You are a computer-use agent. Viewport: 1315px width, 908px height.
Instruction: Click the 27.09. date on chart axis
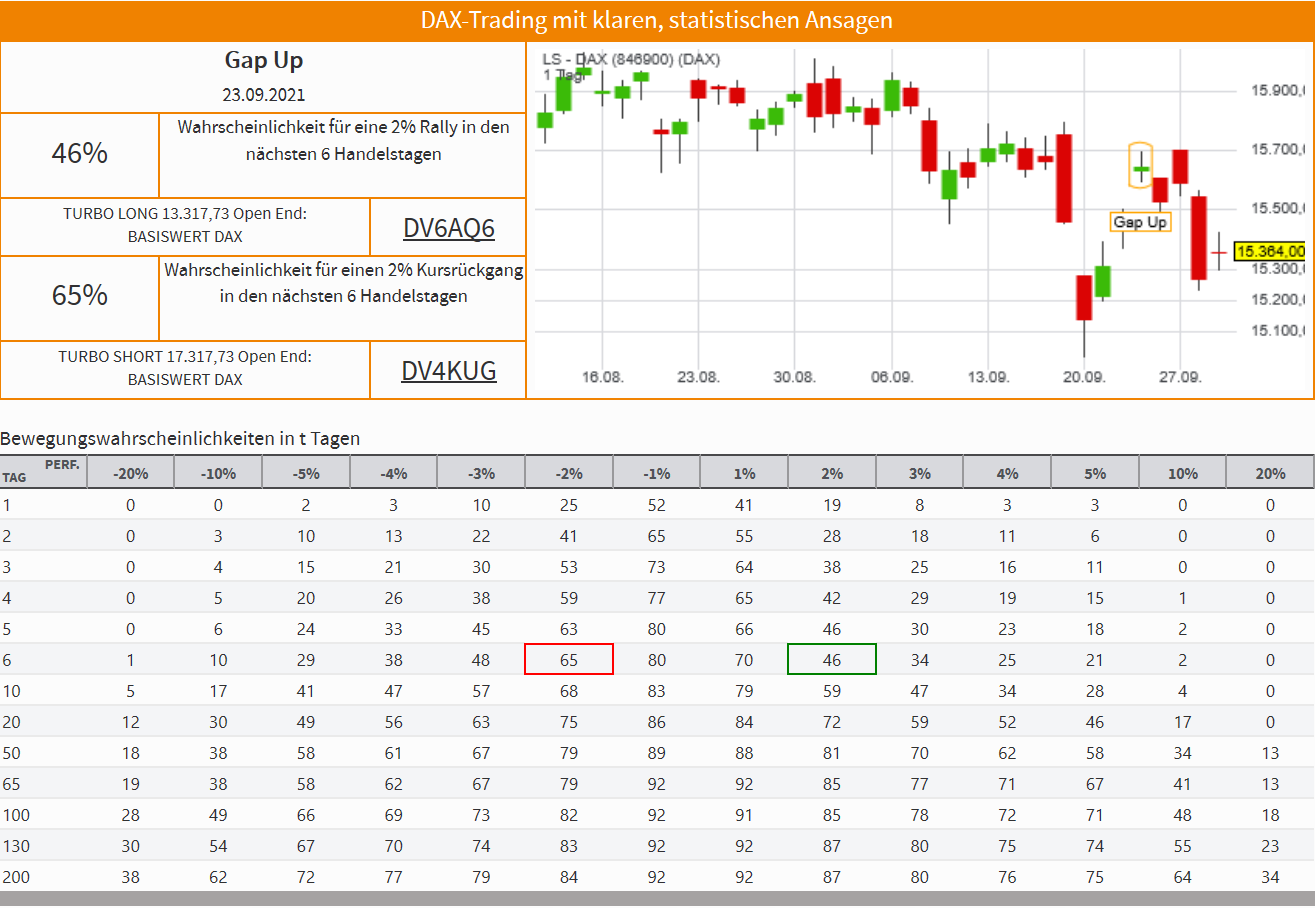click(x=1180, y=377)
